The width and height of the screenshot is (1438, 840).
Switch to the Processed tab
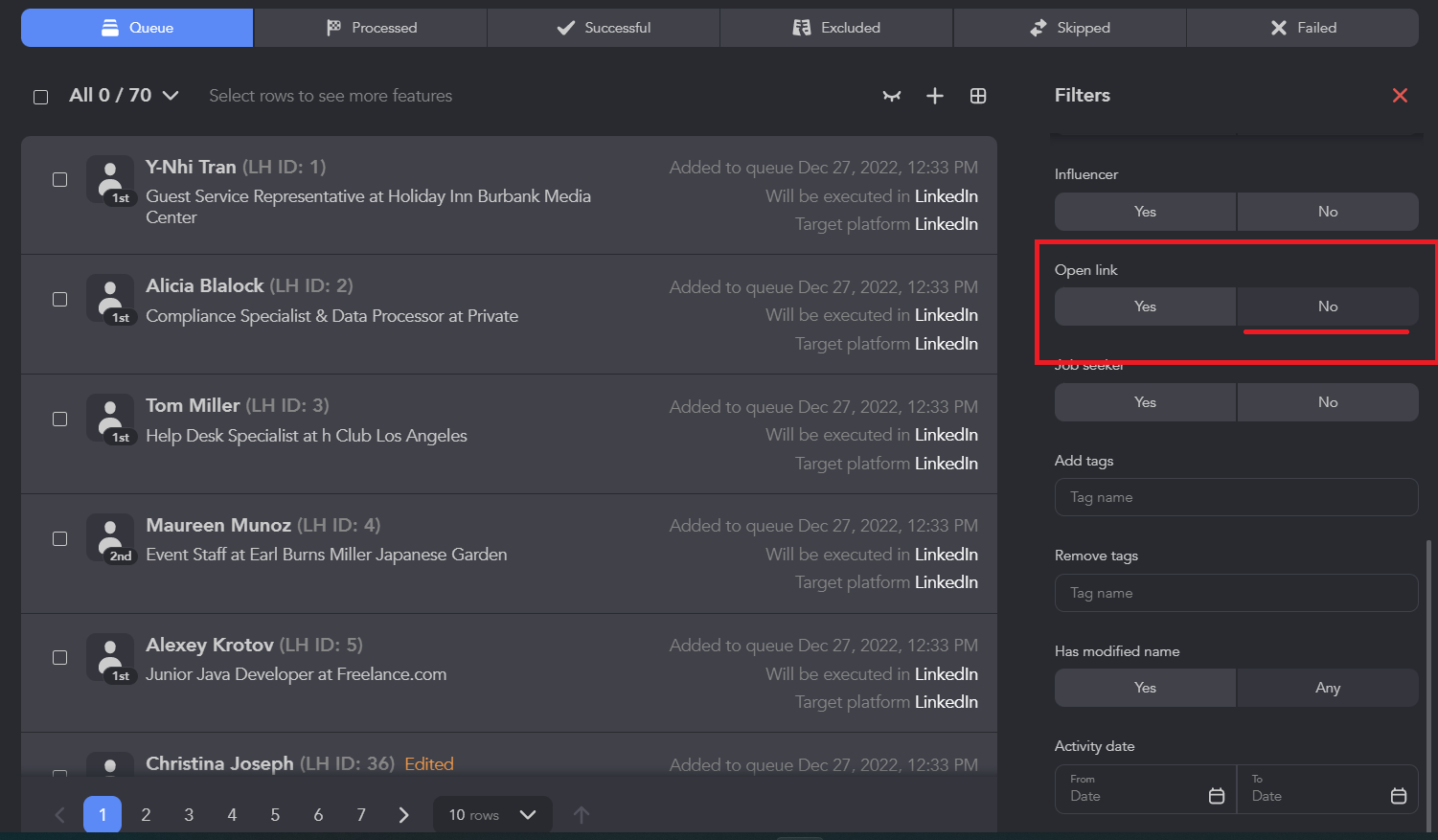(371, 28)
